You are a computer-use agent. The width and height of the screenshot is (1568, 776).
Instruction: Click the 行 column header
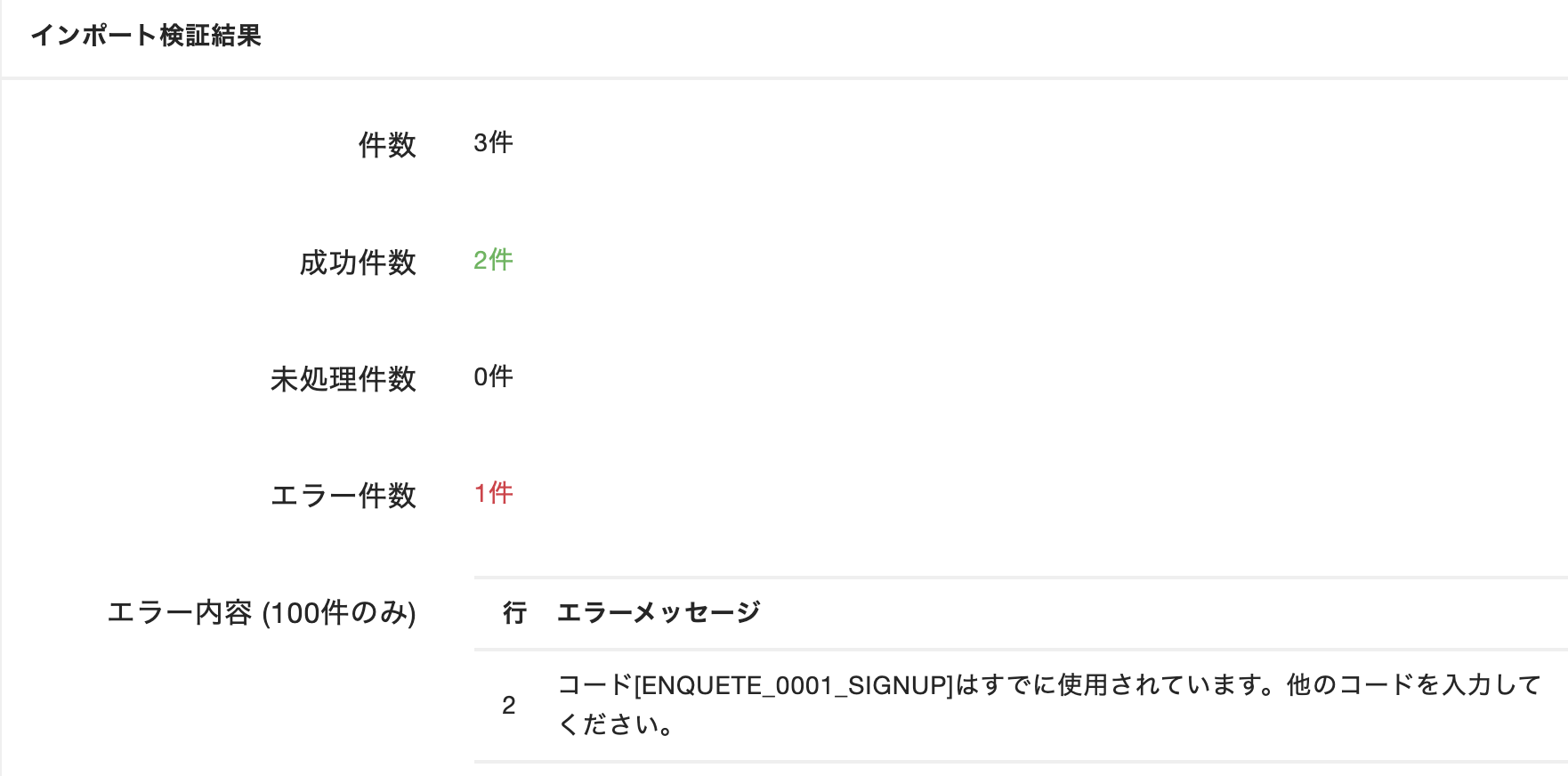pyautogui.click(x=514, y=612)
